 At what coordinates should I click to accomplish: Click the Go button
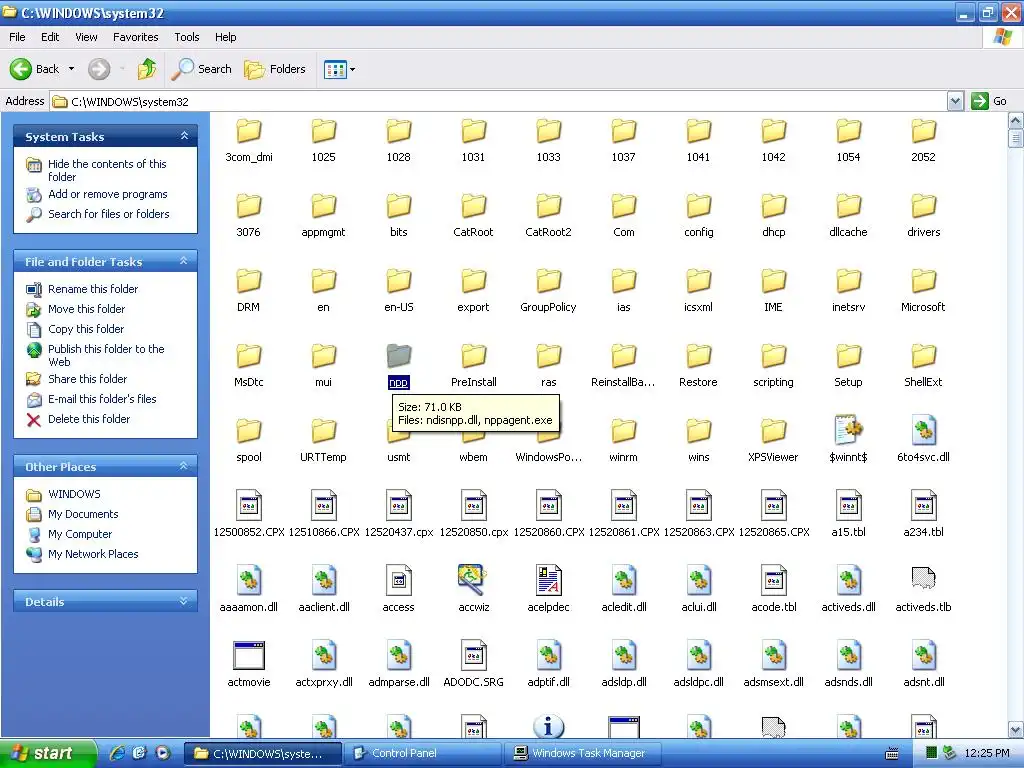[x=989, y=101]
